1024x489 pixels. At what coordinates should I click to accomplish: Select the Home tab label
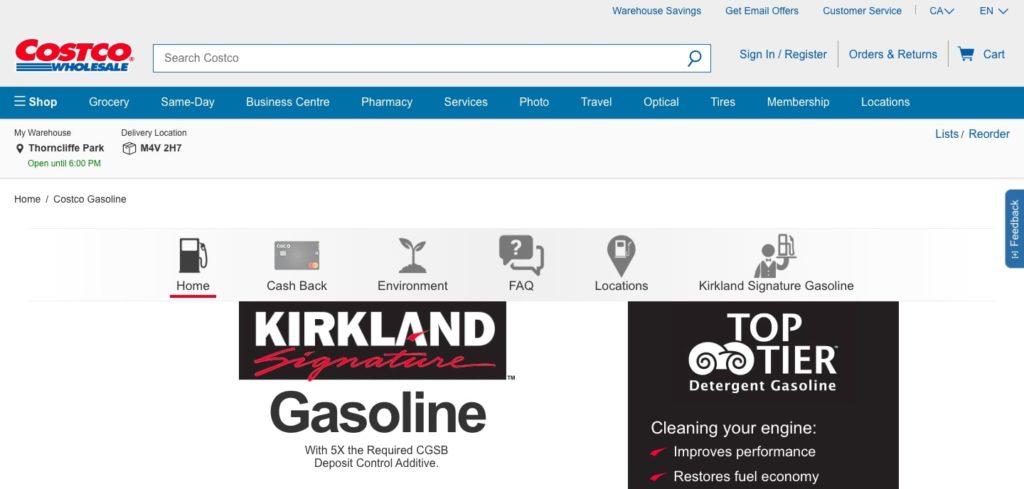tap(193, 286)
